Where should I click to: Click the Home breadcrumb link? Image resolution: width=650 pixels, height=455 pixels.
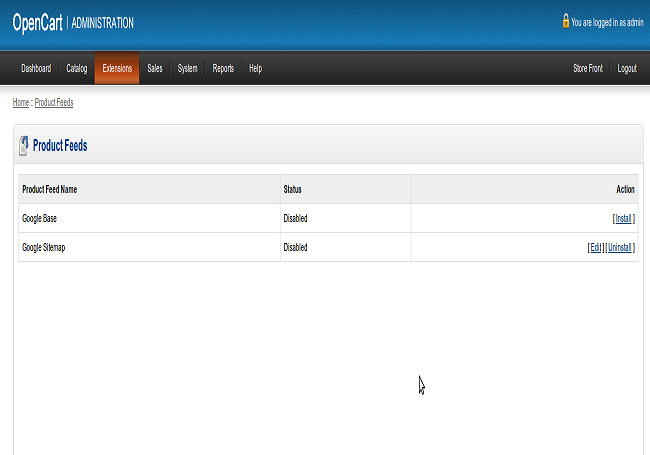[x=21, y=102]
